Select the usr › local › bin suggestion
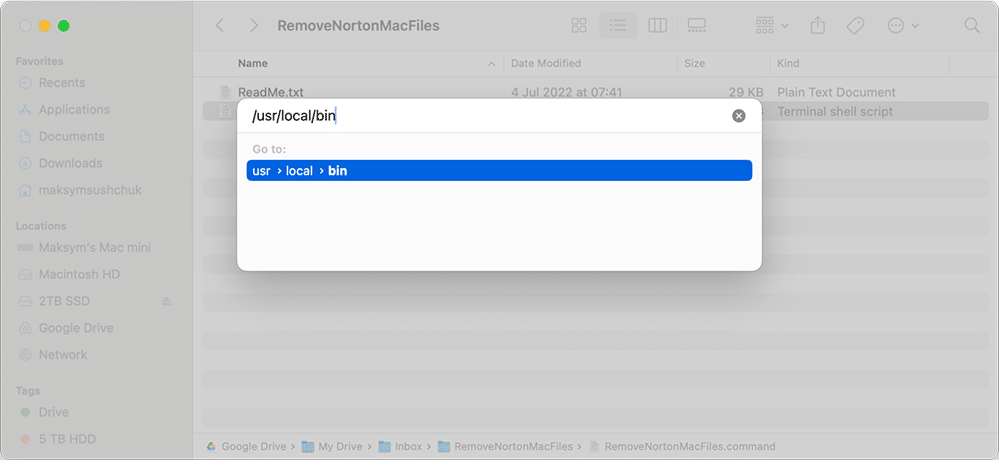Image resolution: width=999 pixels, height=461 pixels. click(500, 171)
